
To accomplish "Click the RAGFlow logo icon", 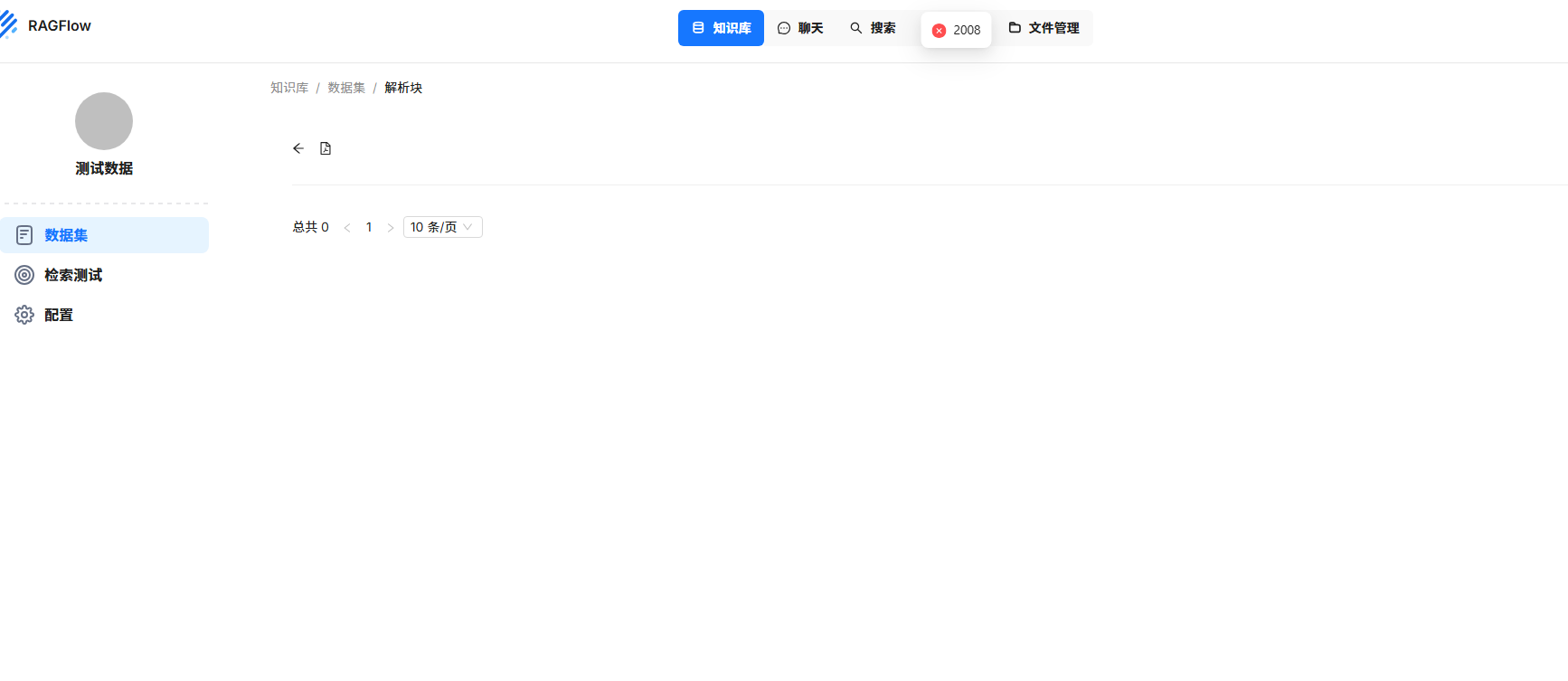I will (x=8, y=25).
